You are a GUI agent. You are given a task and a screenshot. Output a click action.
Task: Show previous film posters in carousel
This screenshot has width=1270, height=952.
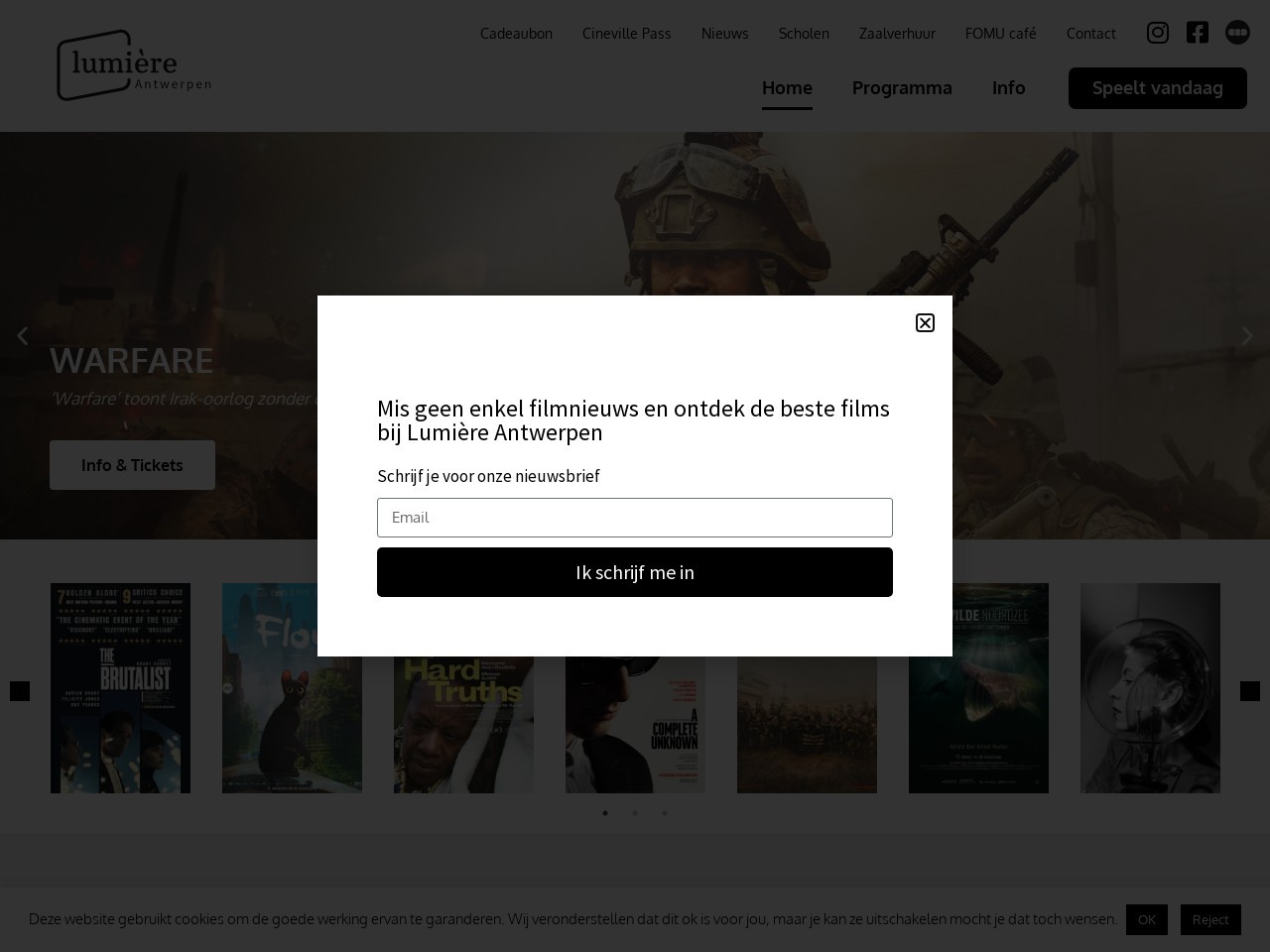coord(20,691)
